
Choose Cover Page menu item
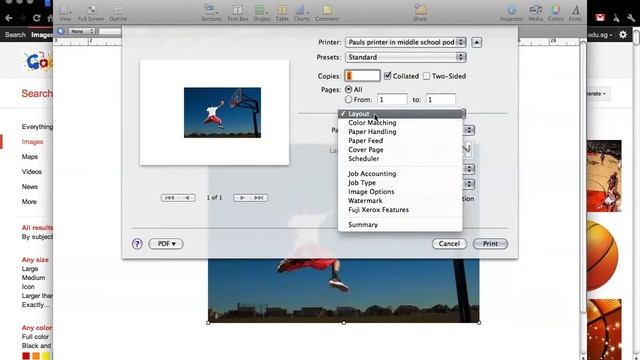[400, 150]
